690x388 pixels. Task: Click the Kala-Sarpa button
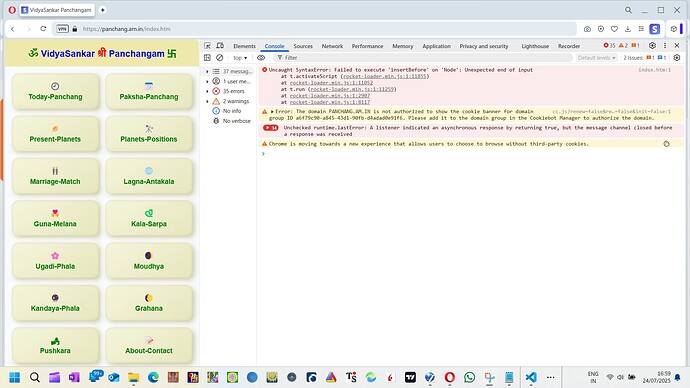pos(149,219)
